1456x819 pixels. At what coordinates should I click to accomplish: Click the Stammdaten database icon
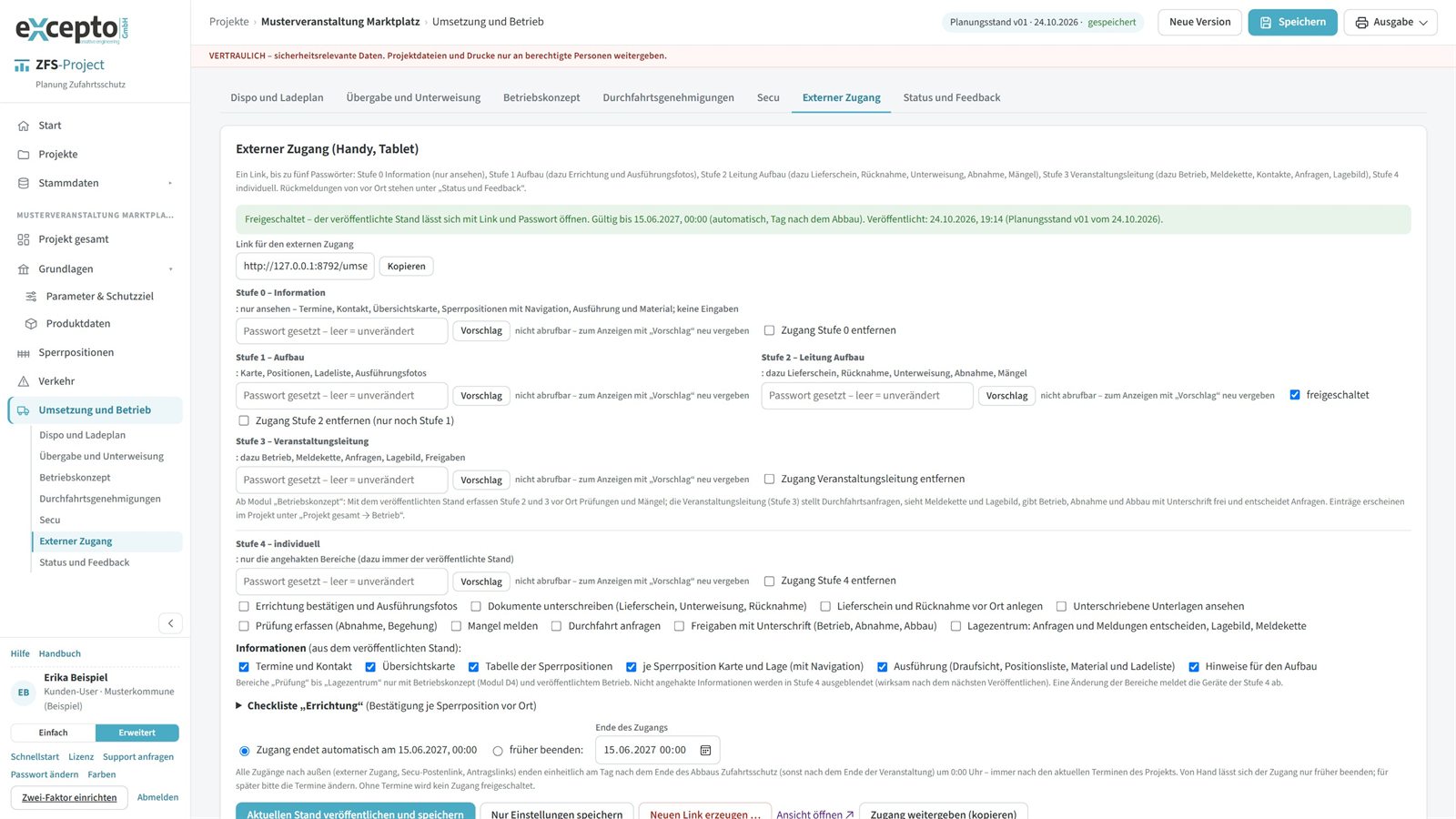[x=24, y=183]
